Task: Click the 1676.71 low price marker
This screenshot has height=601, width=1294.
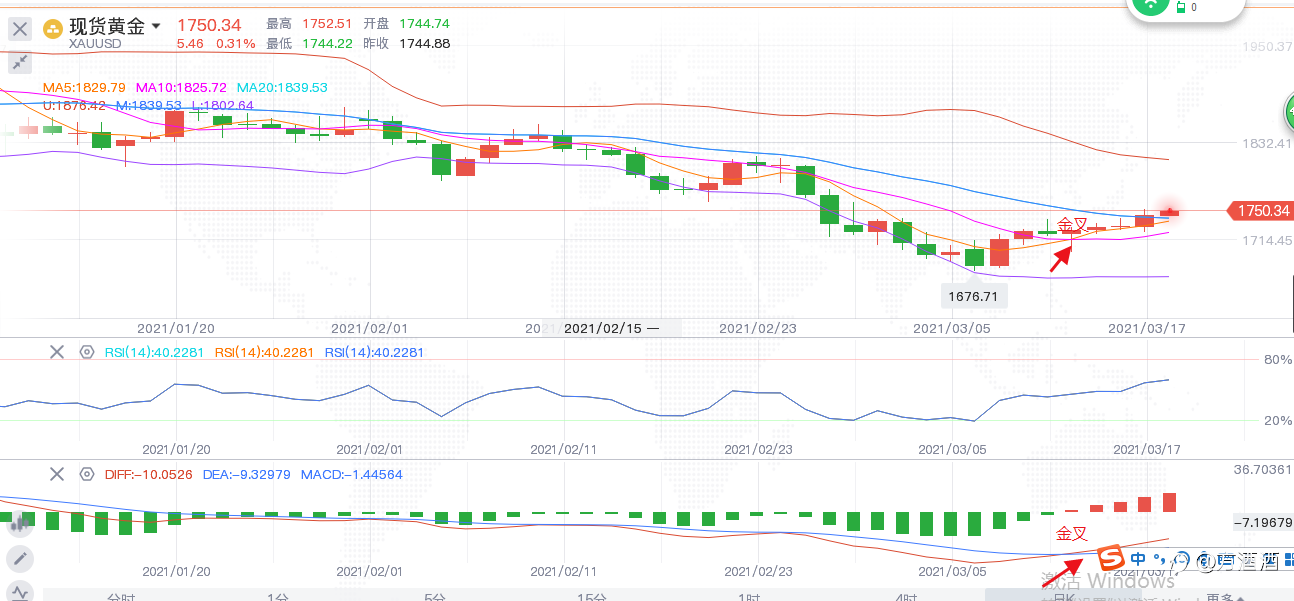Action: tap(974, 296)
